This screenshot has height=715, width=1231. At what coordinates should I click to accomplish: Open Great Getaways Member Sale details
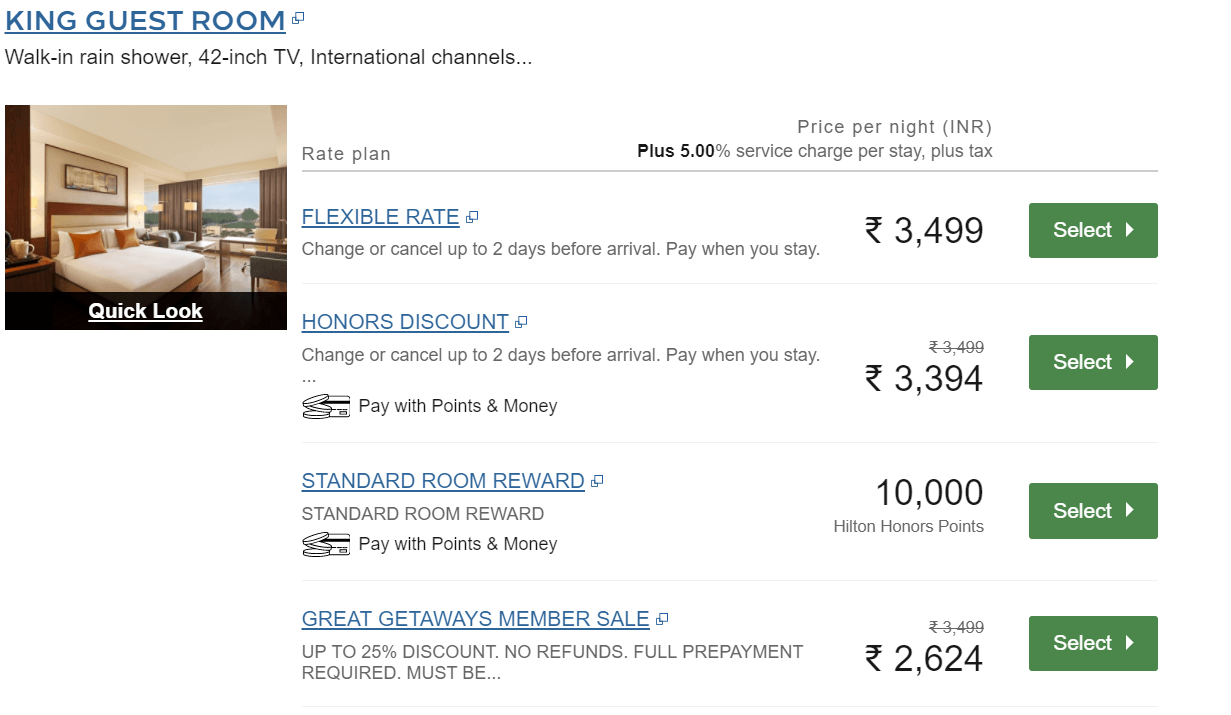coord(475,619)
